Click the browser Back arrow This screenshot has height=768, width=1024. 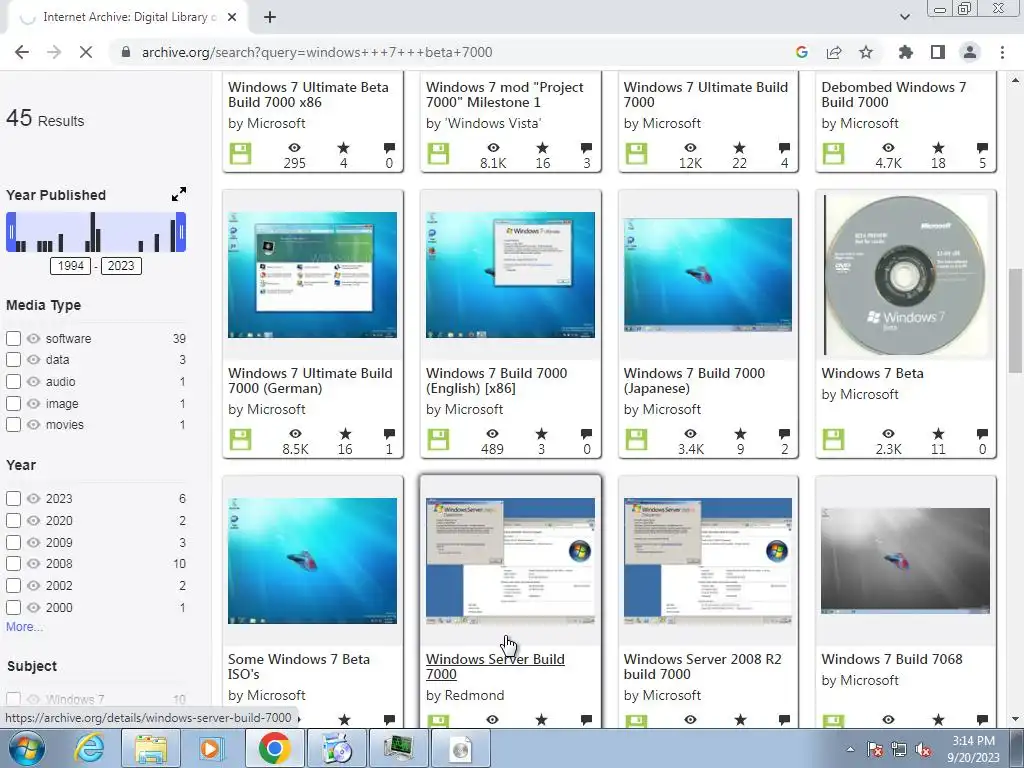22,52
